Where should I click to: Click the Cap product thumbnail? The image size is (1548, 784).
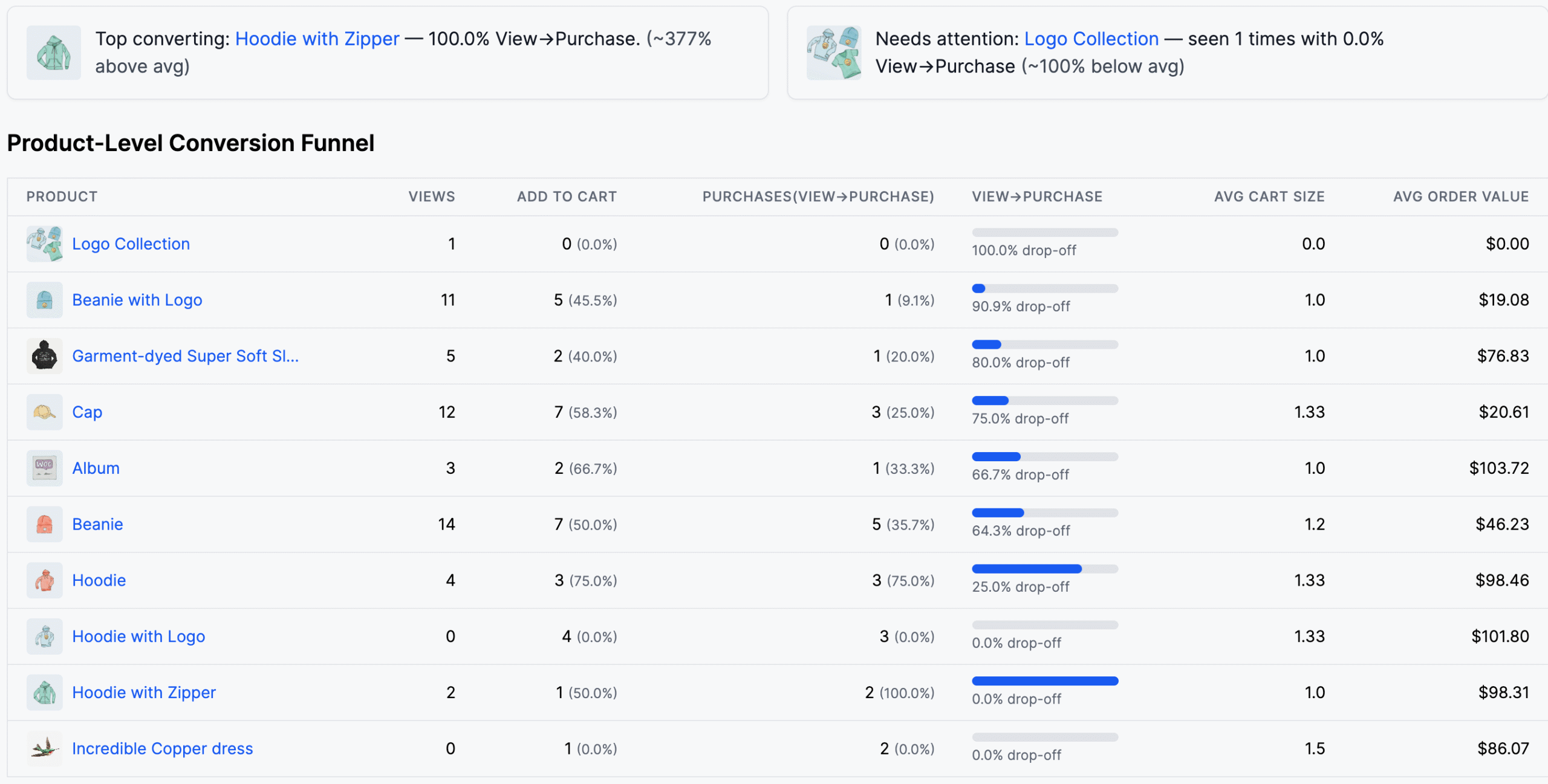44,412
